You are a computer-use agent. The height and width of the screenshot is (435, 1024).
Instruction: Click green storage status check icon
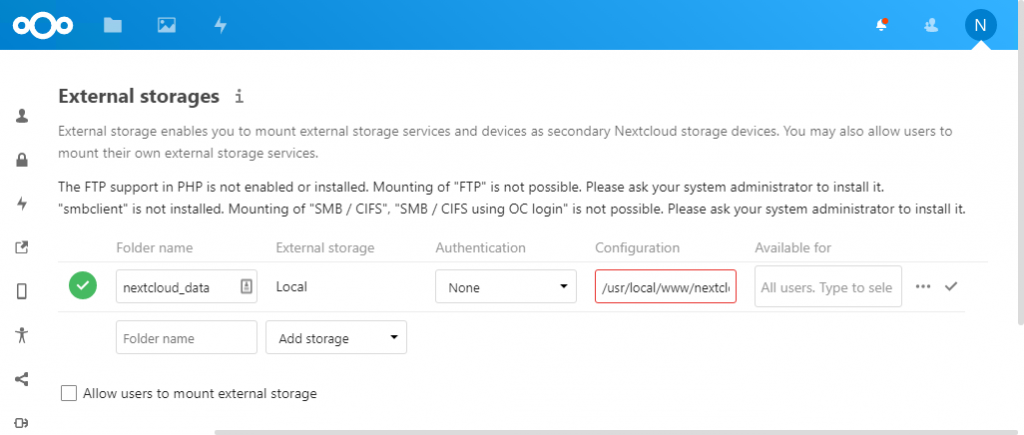pyautogui.click(x=83, y=285)
